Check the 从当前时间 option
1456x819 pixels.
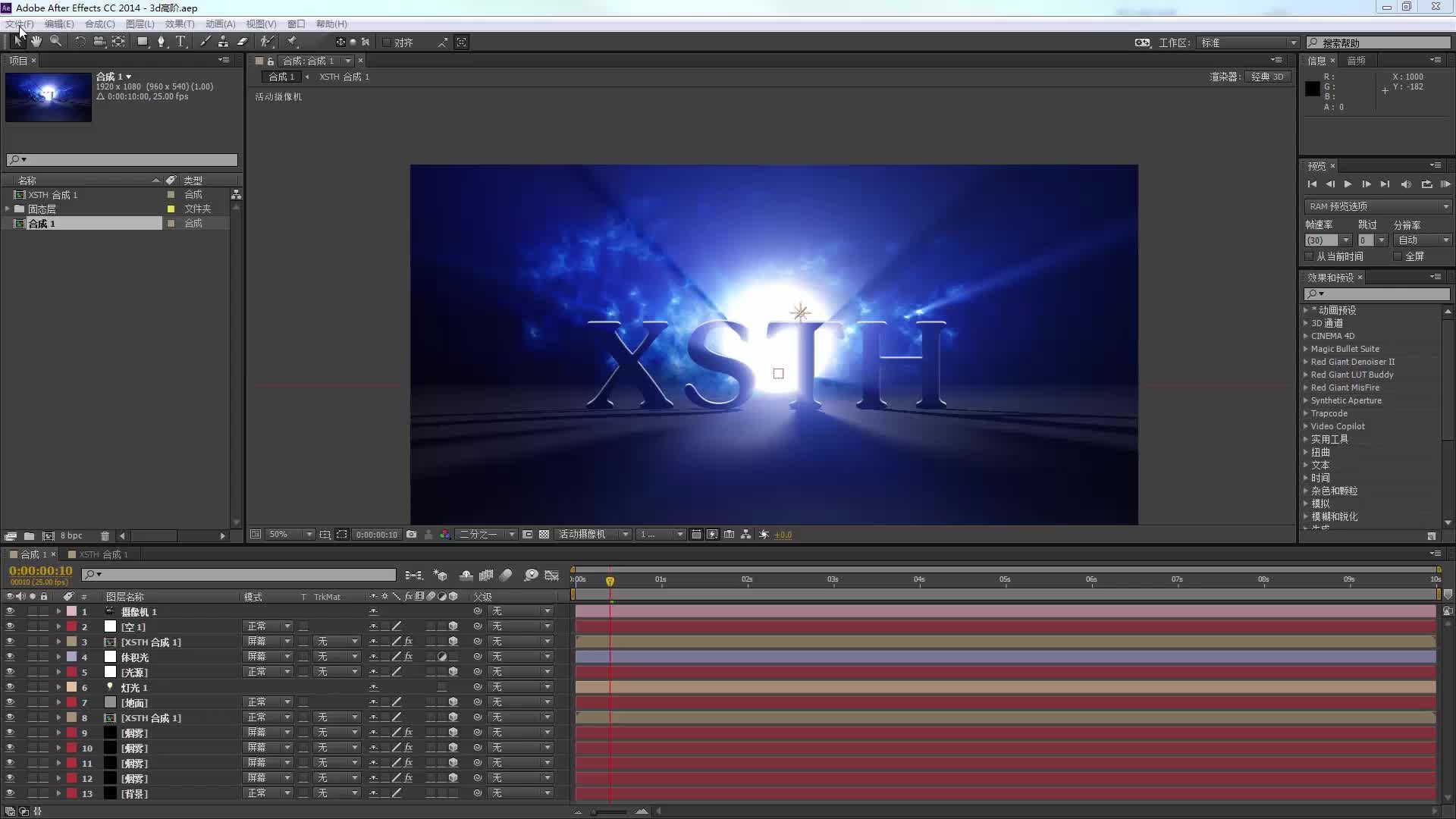coord(1310,256)
